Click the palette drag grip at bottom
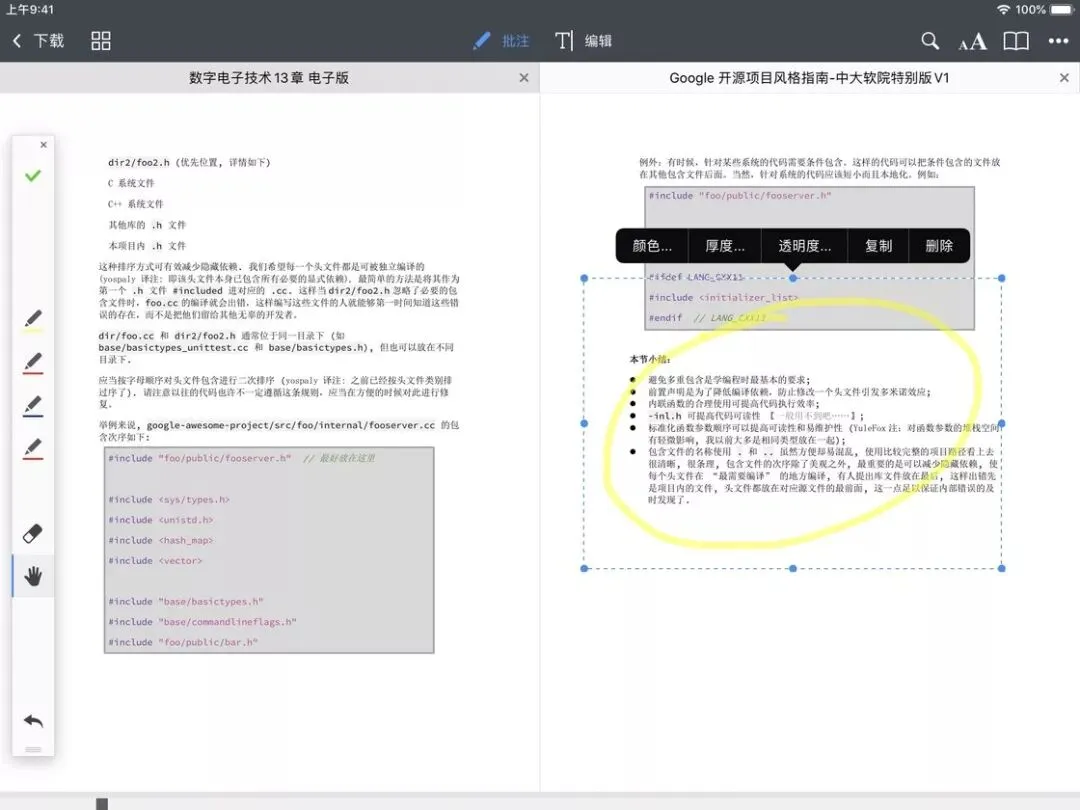Screen dimensions: 1080x810 pos(33,749)
